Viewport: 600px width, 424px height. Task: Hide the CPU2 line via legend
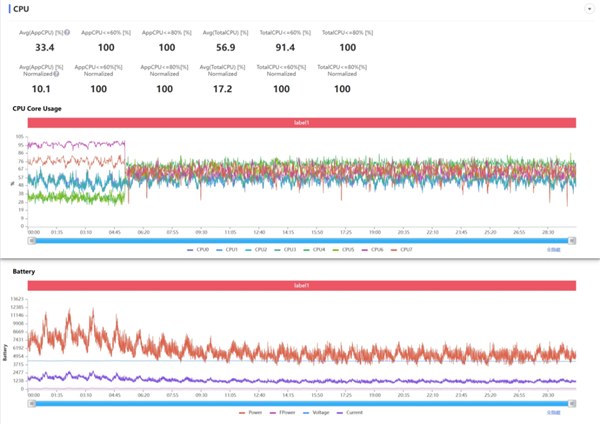click(256, 250)
